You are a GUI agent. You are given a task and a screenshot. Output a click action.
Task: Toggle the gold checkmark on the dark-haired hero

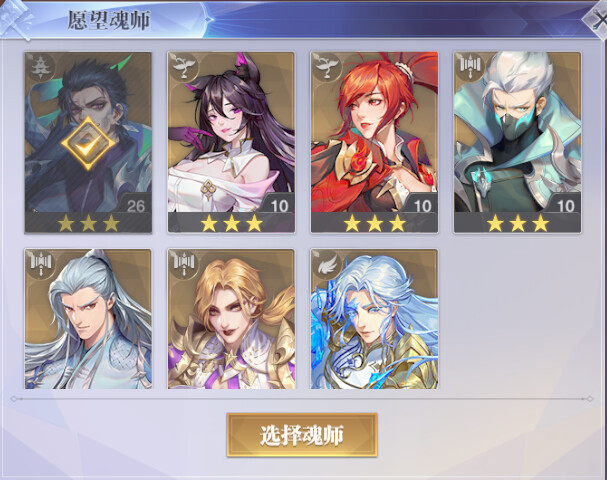[88, 144]
